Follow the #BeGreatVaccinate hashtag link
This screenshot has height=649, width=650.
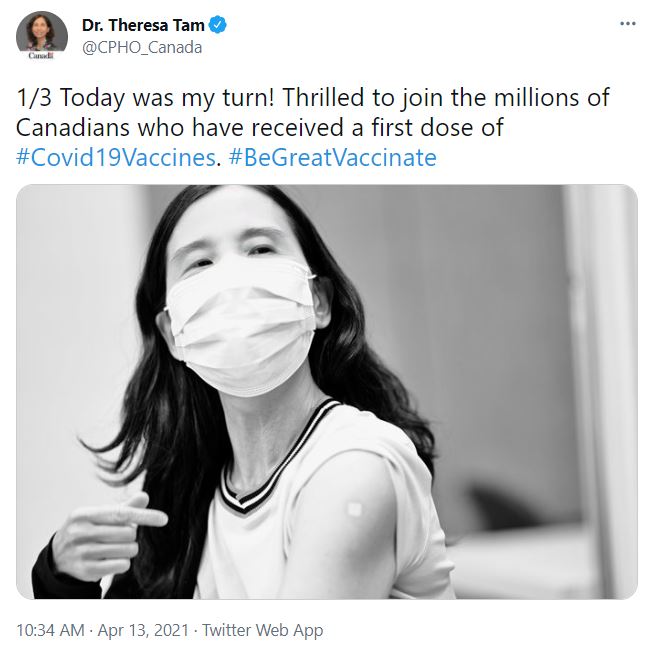tap(332, 157)
